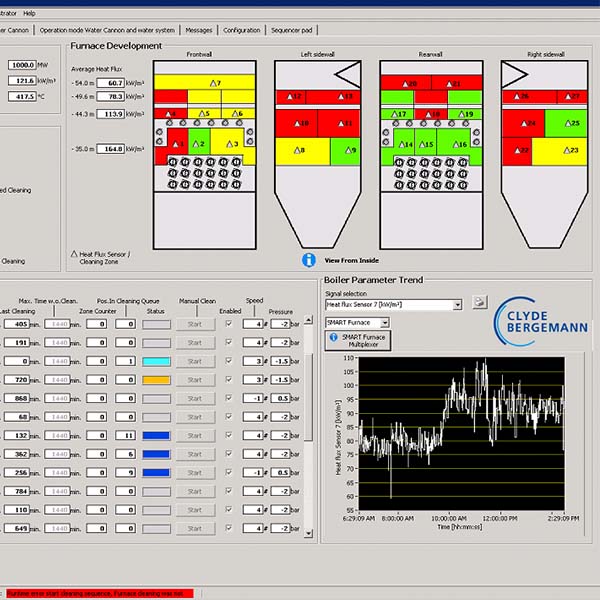
Task: Open the Heat flux Sensor 7 signal dropdown
Action: point(457,305)
